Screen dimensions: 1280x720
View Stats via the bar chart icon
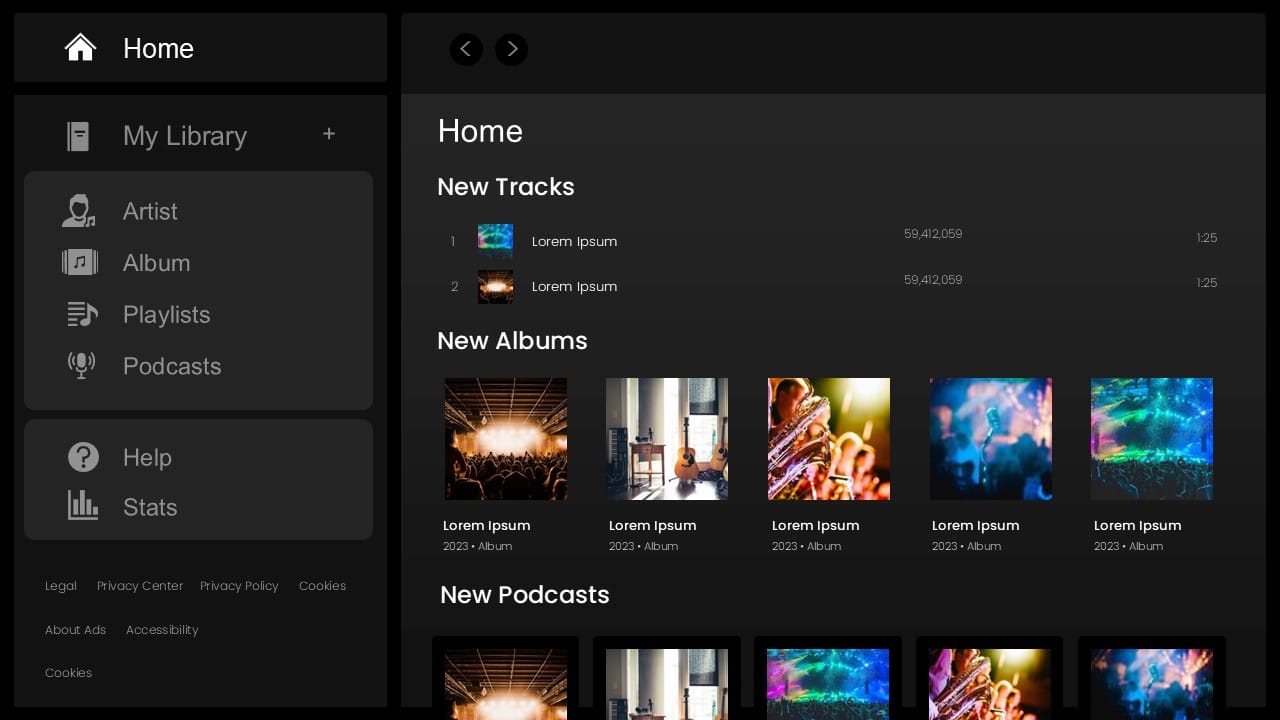point(83,506)
